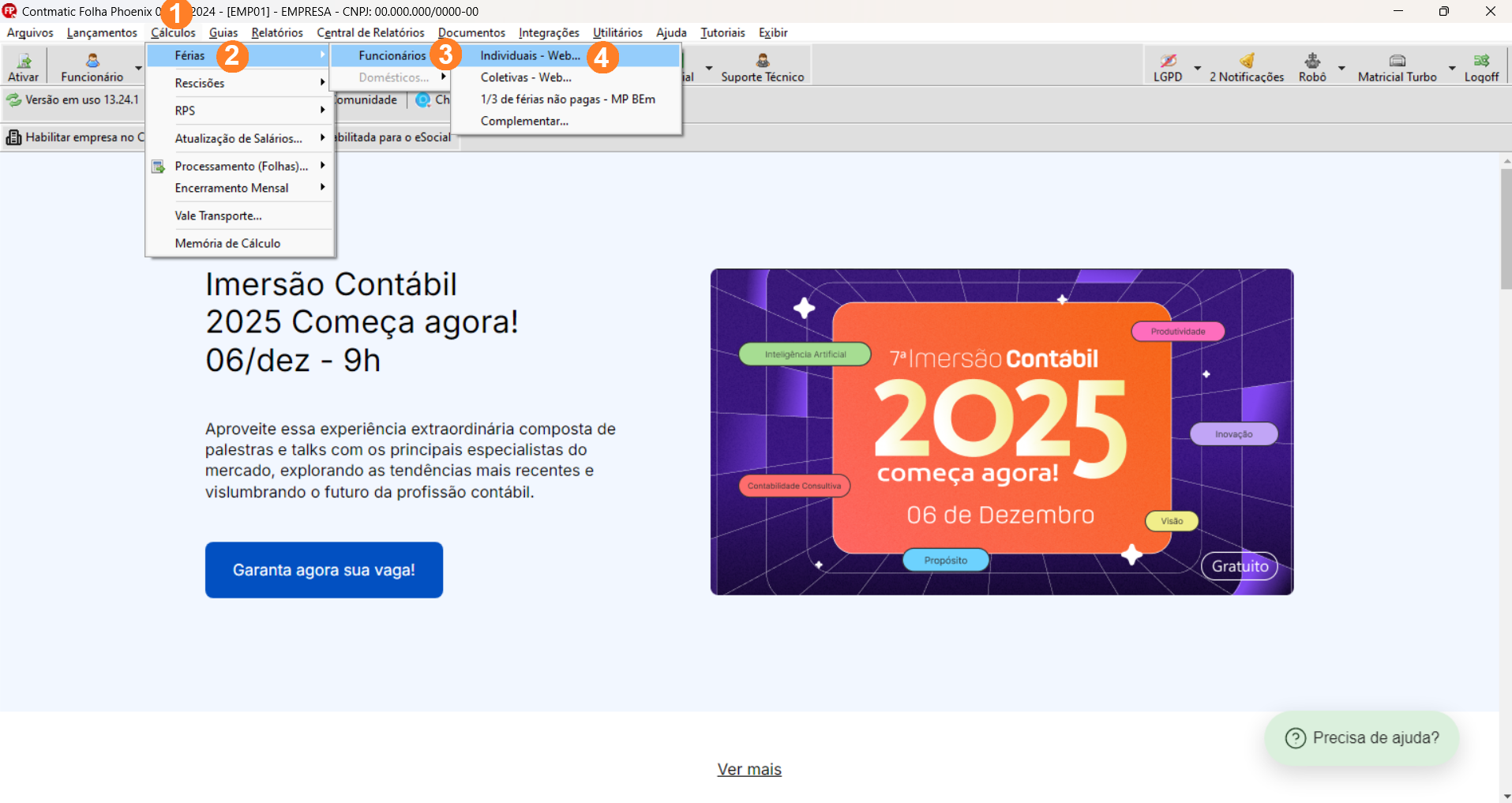Viewport: 1512px width, 803px height.
Task: Open the Utilitários menu
Action: (x=617, y=32)
